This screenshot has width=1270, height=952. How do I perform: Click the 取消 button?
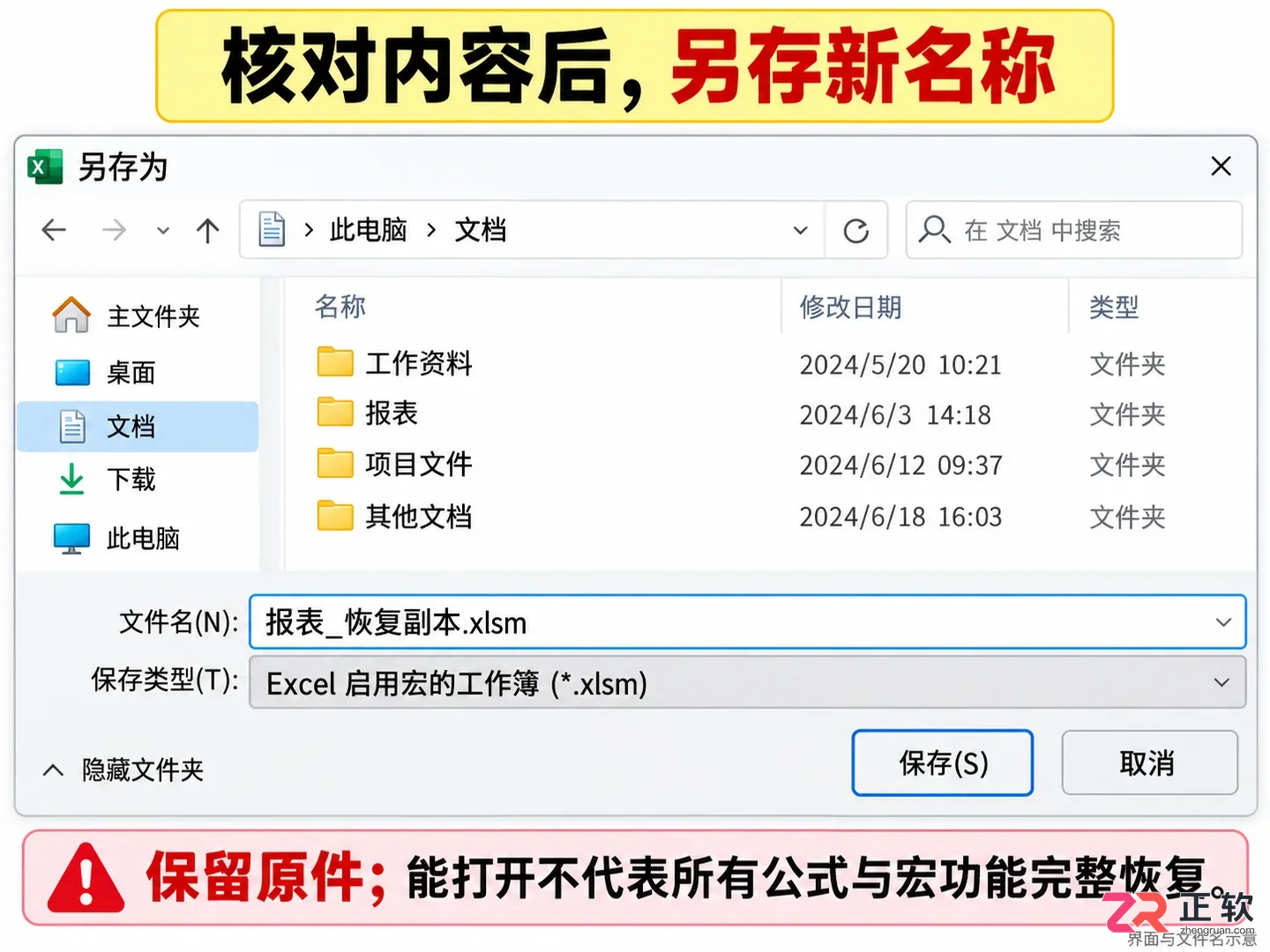tap(1149, 763)
